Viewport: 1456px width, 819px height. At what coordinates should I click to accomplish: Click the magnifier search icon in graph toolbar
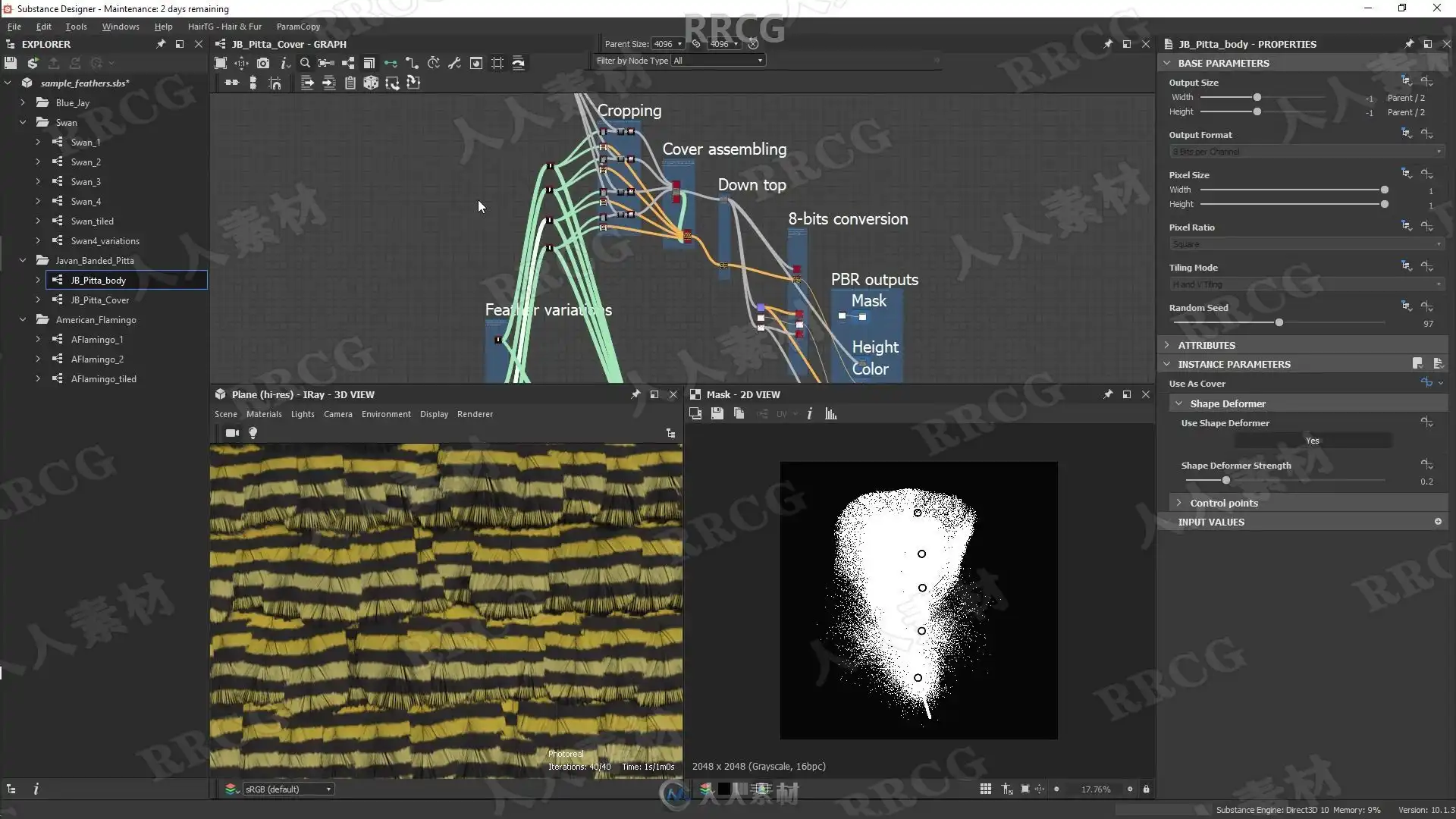[x=305, y=63]
